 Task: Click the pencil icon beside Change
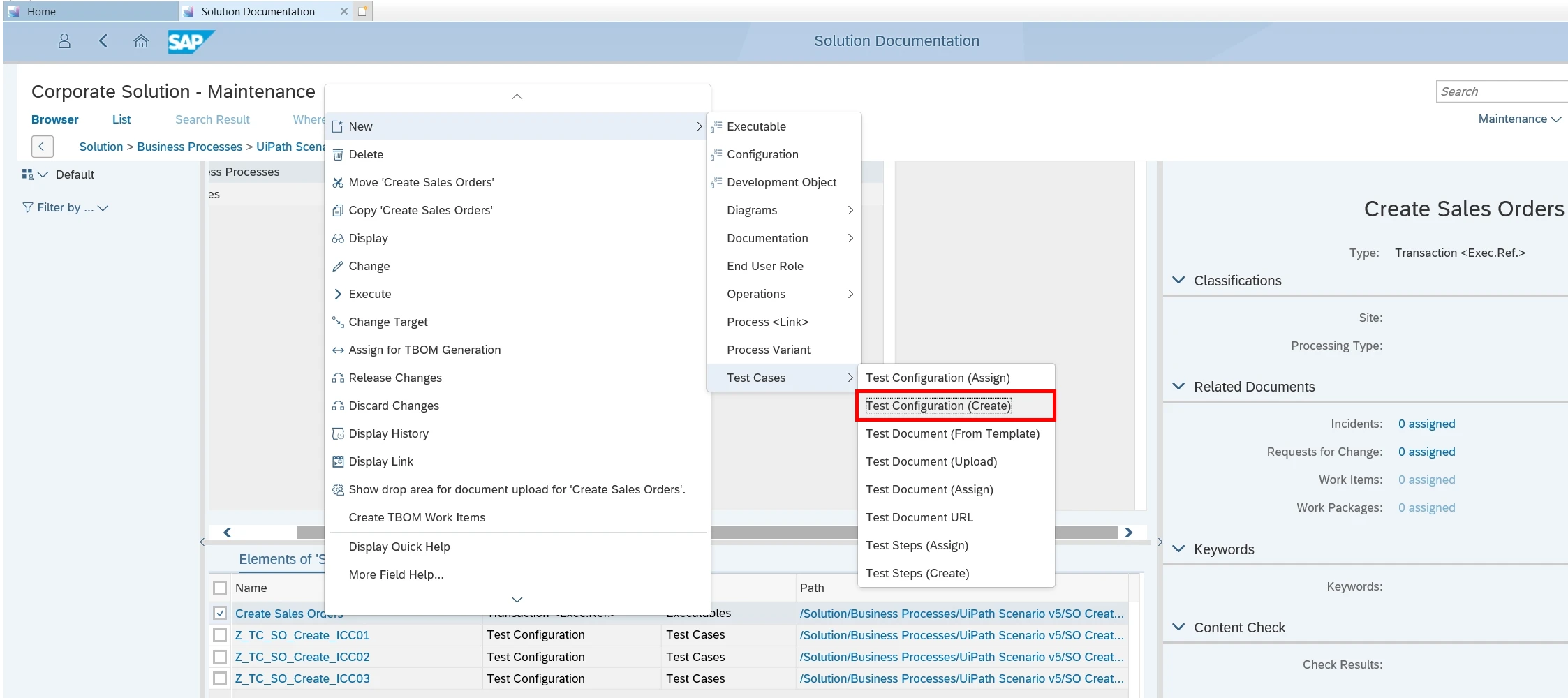(338, 266)
